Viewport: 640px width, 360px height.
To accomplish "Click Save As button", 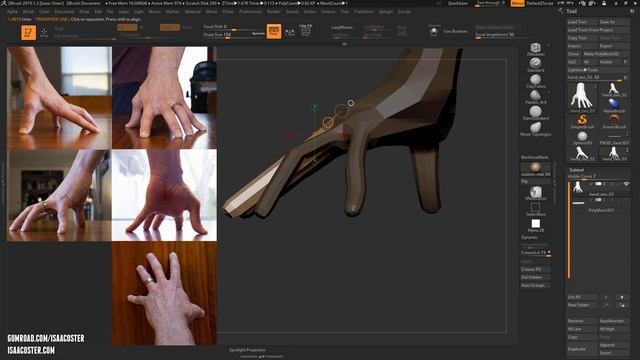I will [613, 22].
